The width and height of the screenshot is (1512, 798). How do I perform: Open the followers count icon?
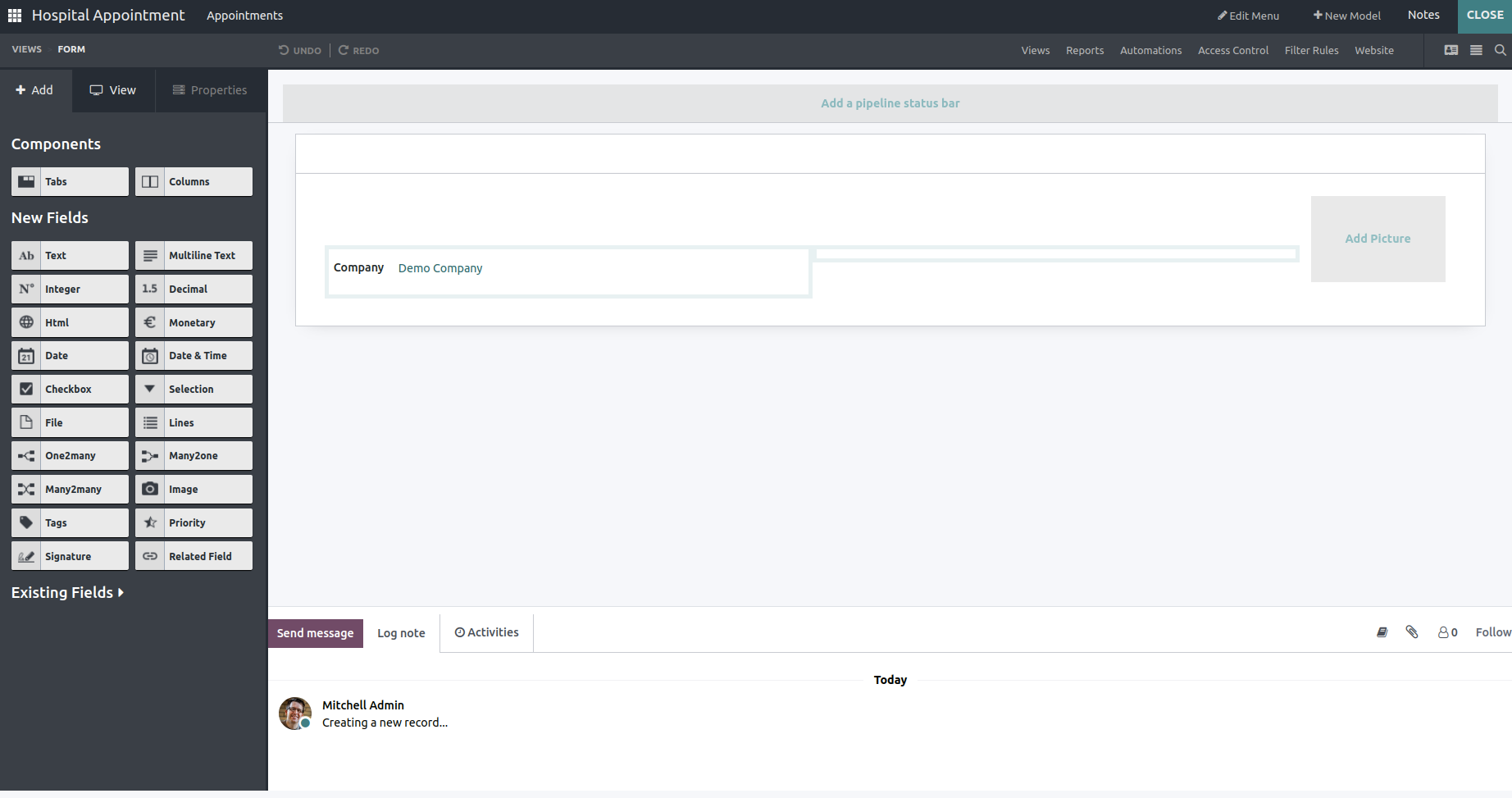1448,632
